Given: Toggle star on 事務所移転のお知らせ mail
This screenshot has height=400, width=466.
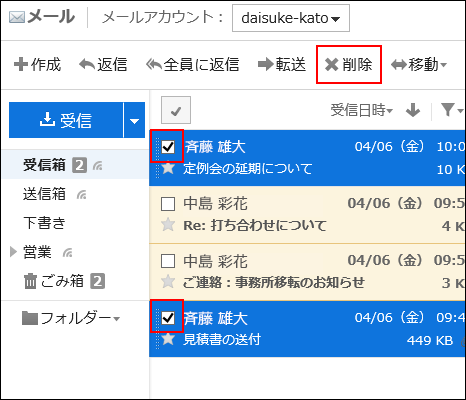Looking at the screenshot, I should click(168, 282).
